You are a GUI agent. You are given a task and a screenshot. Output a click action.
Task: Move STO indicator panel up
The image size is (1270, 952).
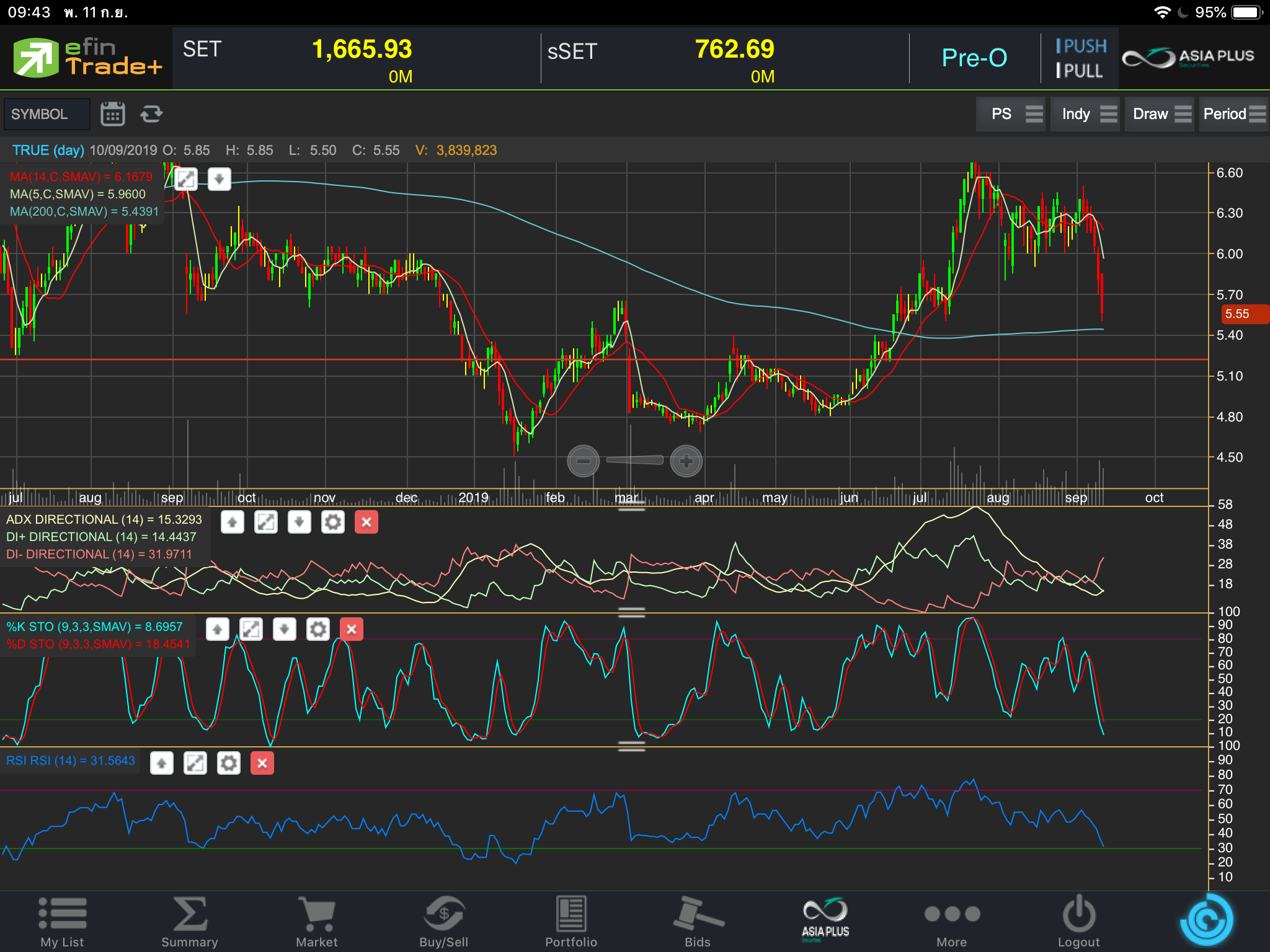coord(218,629)
